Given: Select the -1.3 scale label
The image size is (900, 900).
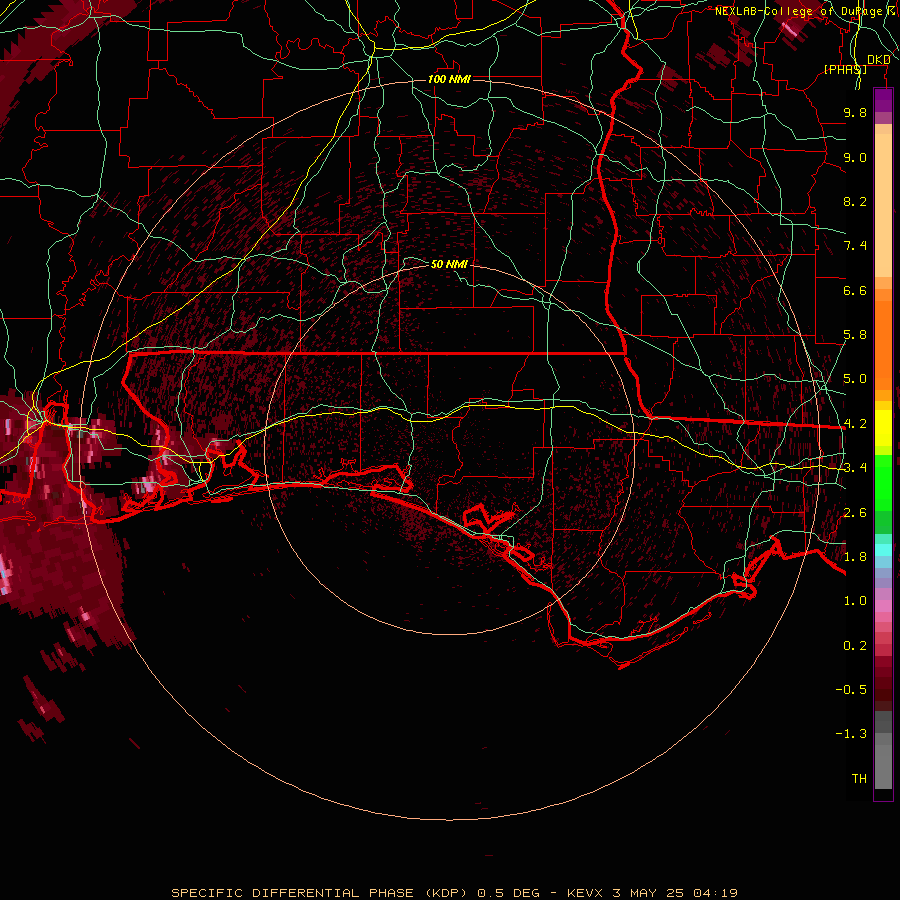Looking at the screenshot, I should tap(851, 734).
